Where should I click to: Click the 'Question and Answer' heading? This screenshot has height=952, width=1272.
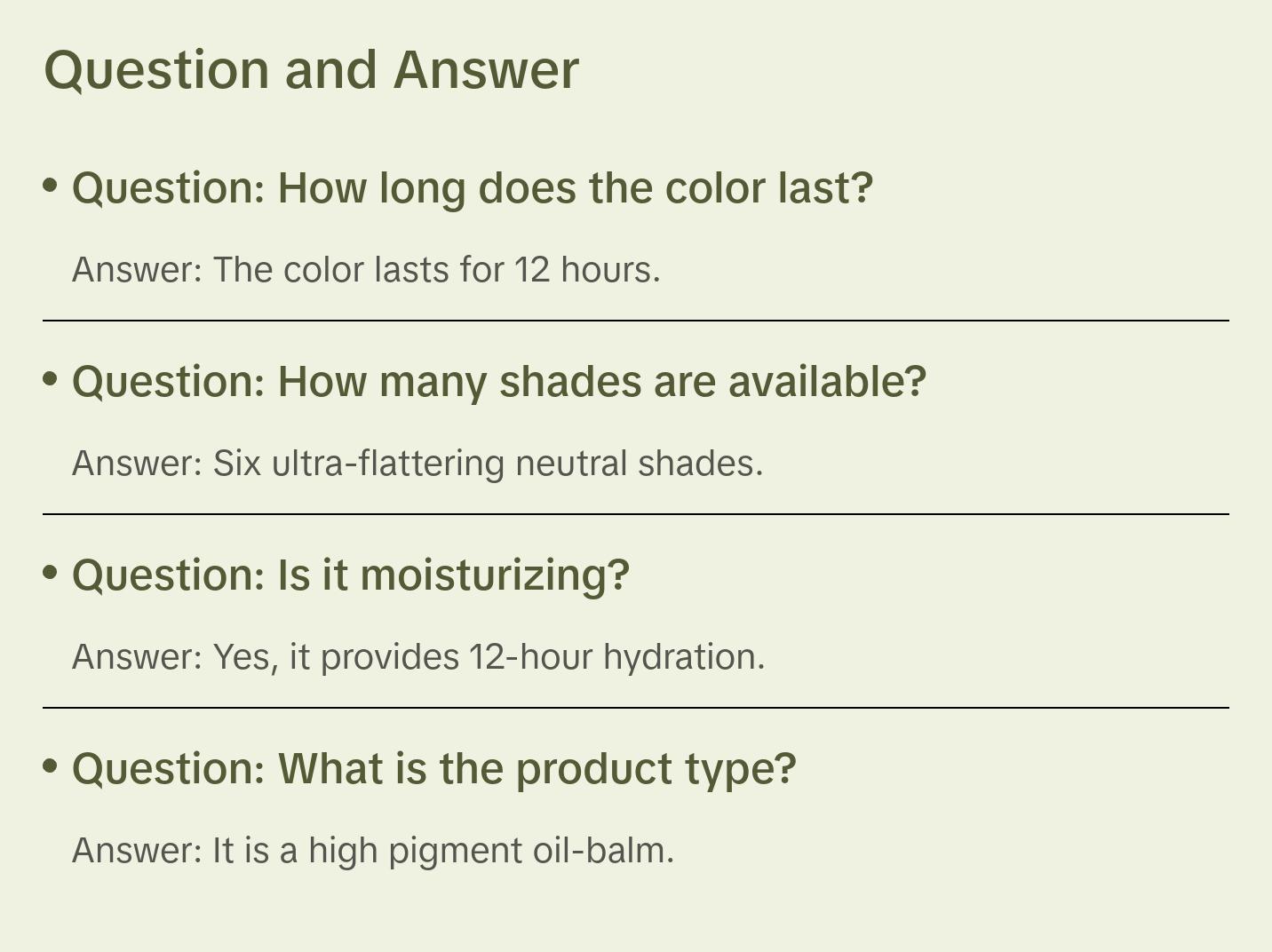coord(311,70)
